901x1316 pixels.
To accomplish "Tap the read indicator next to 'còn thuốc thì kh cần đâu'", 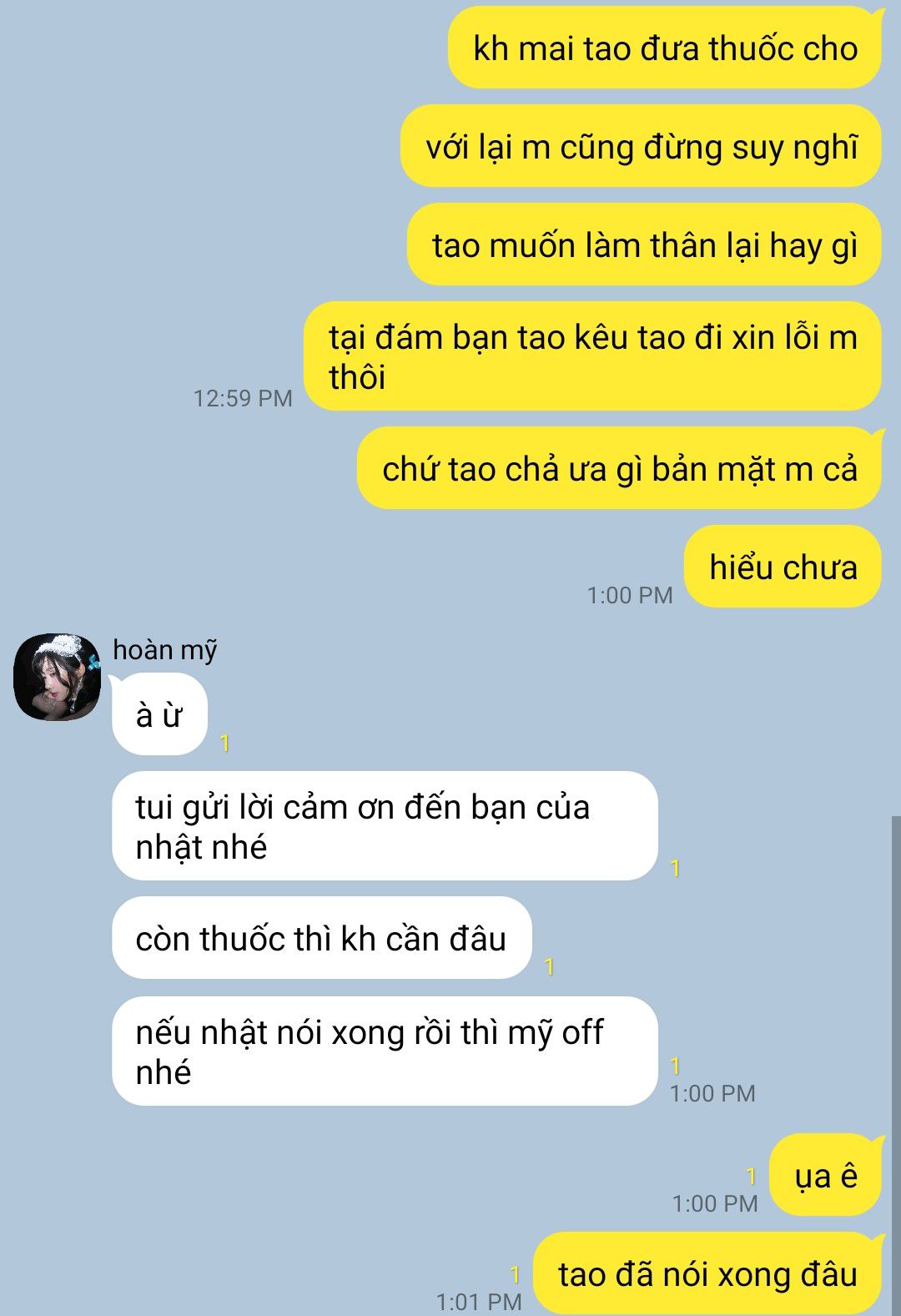I will (x=549, y=966).
